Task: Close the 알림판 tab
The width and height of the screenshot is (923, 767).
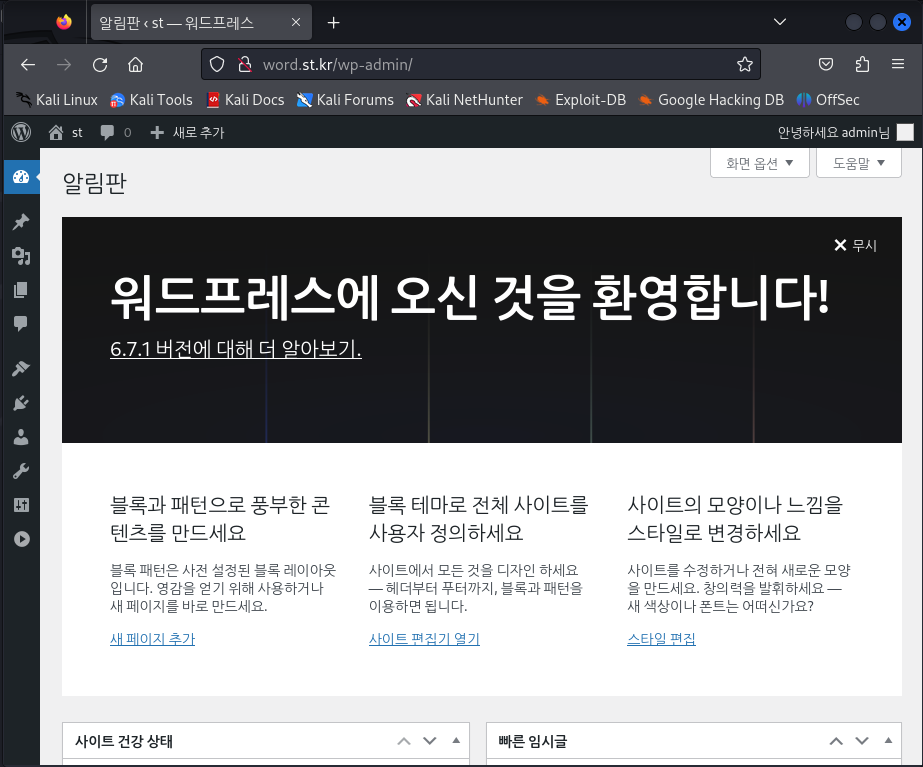Action: coord(296,22)
